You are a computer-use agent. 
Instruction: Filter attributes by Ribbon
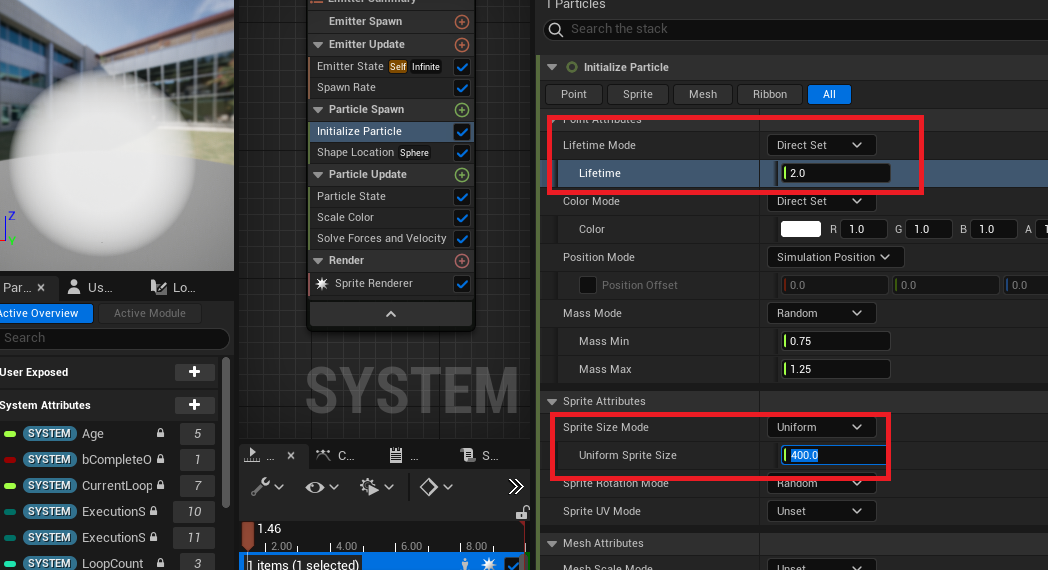770,94
